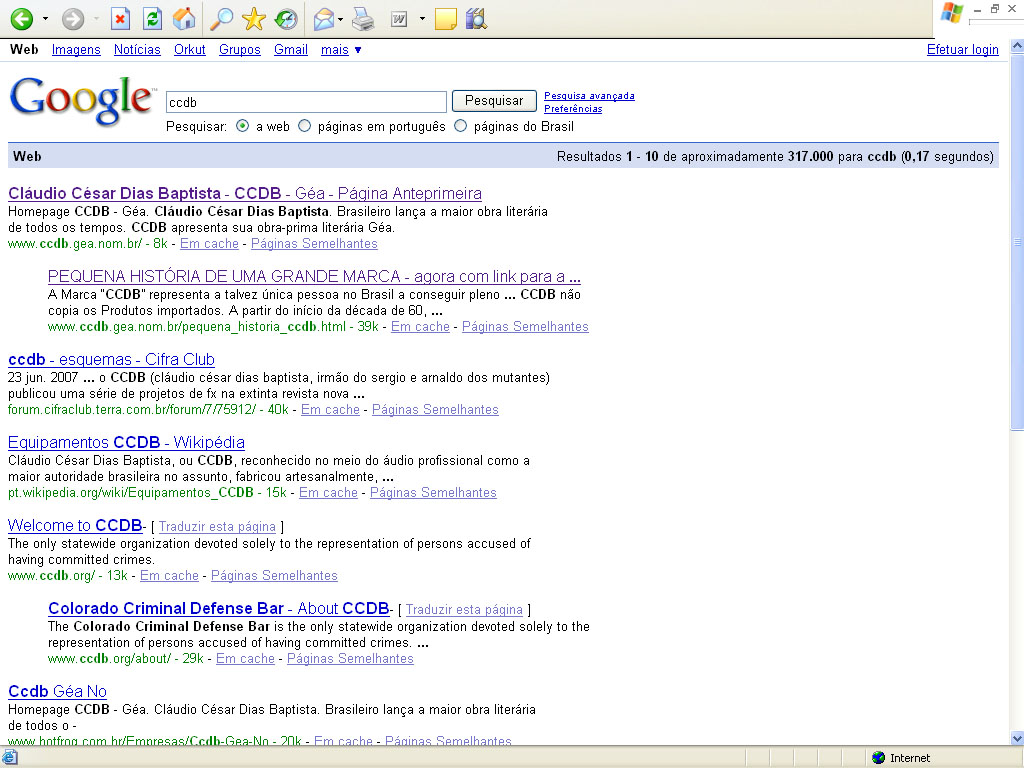Click the search field containing 'ccdb'
The height and width of the screenshot is (768, 1024).
305,102
